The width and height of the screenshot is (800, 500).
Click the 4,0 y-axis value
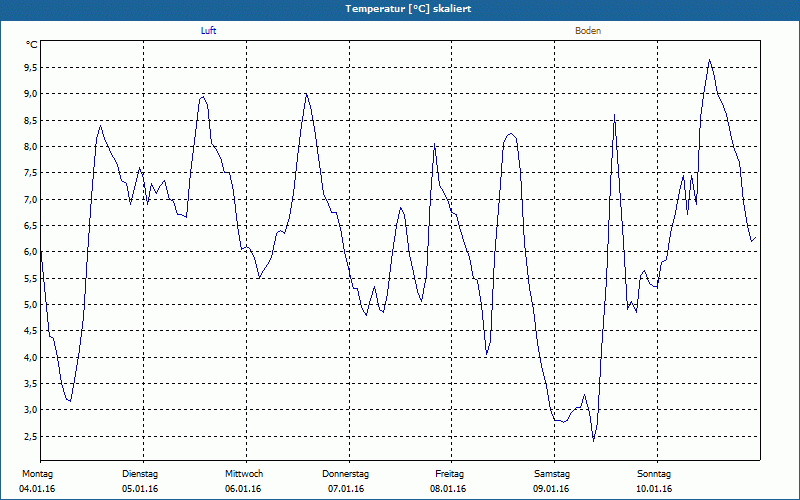(32, 358)
